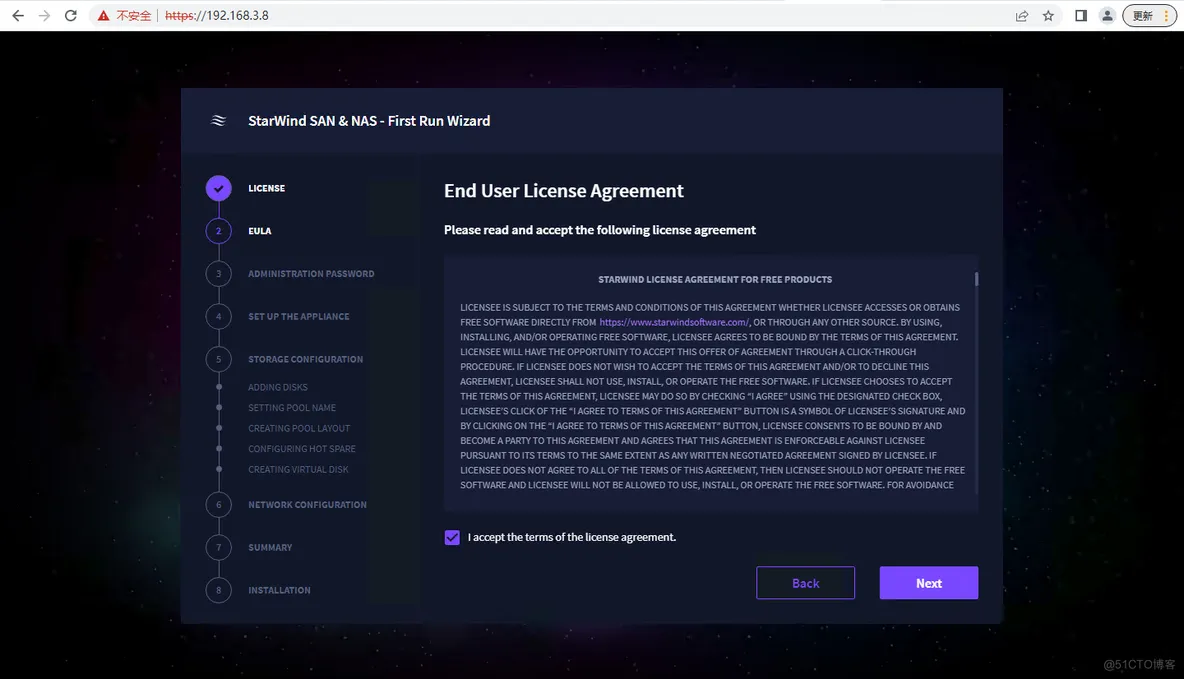Select the NETWORK CONFIGURATION step label
This screenshot has height=679, width=1184.
coord(307,505)
